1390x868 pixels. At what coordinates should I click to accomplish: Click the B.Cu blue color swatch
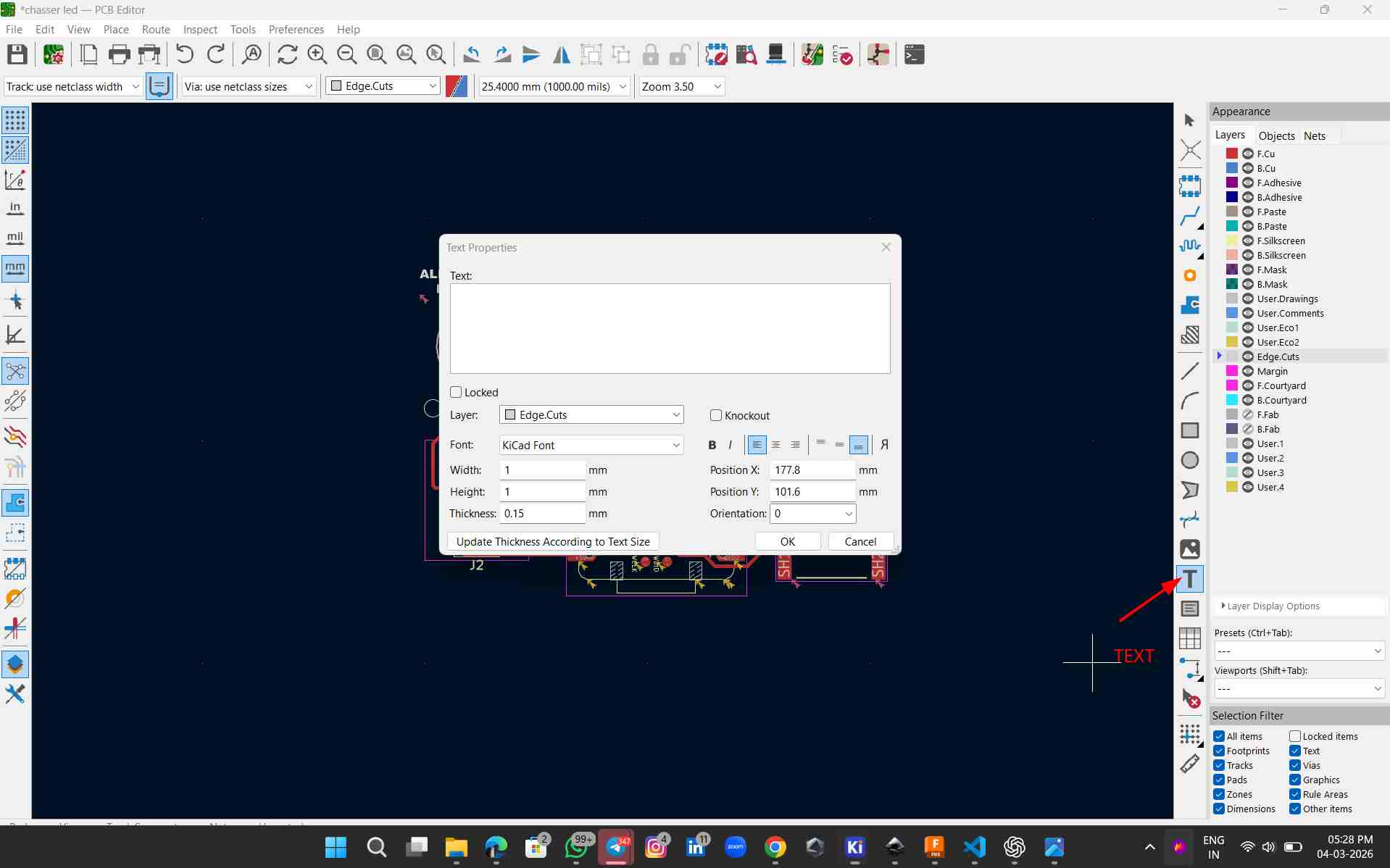pyautogui.click(x=1232, y=168)
